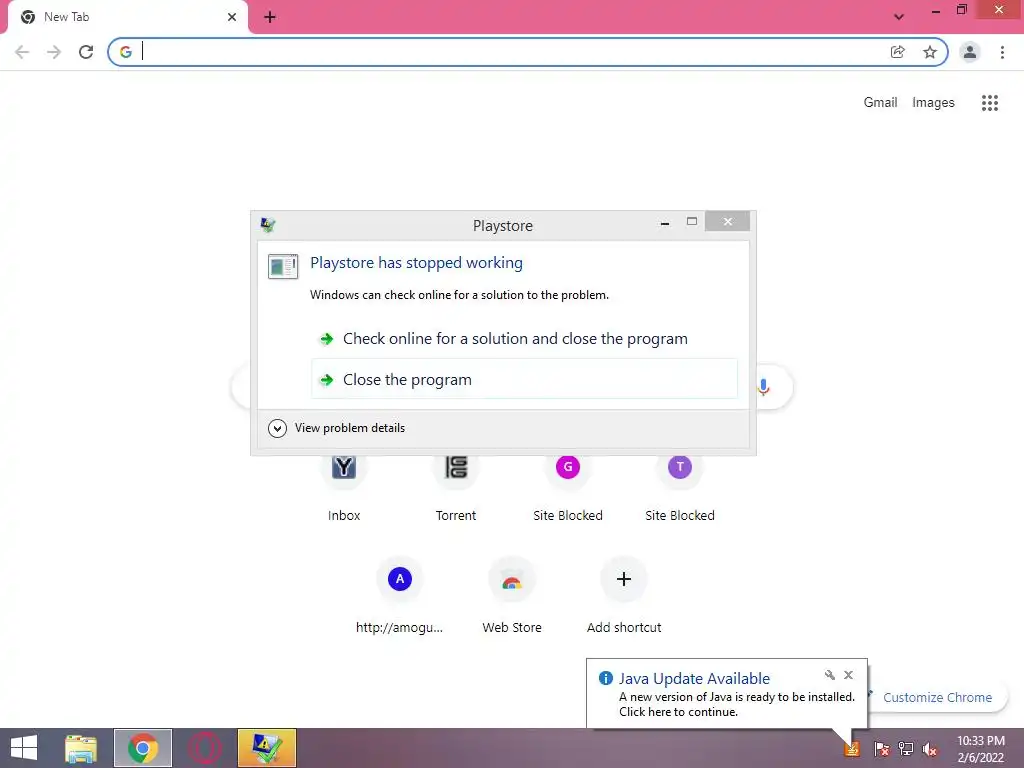Open the Inbox shortcut tile

344,487
